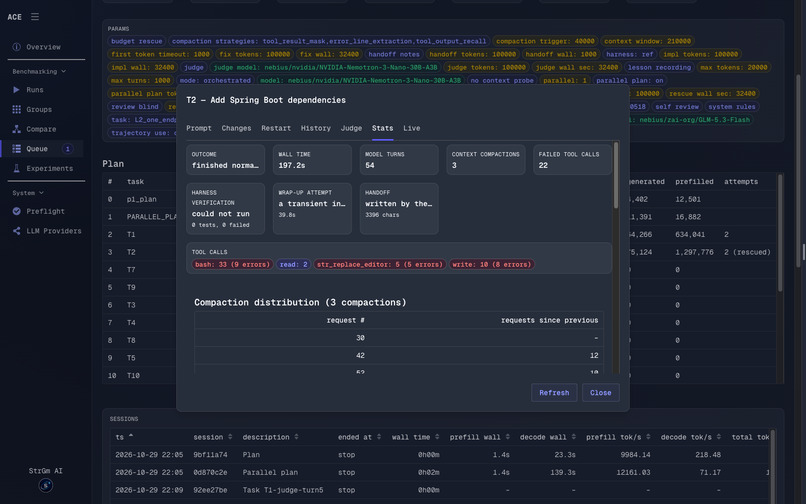Select the LLM Providers share icon
This screenshot has height=504, width=806.
pyautogui.click(x=16, y=231)
